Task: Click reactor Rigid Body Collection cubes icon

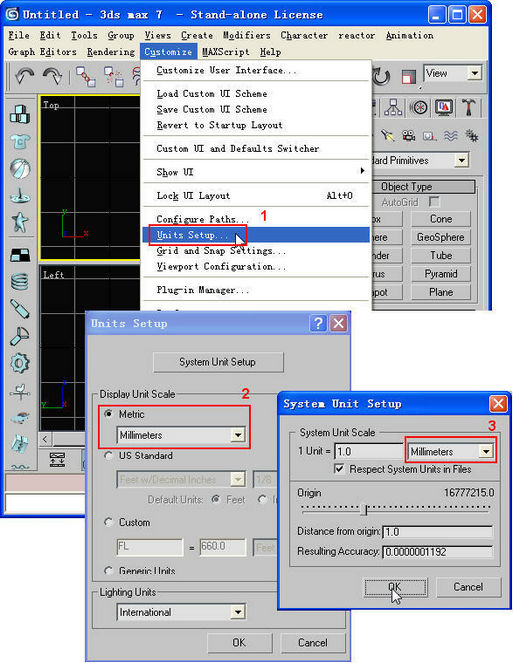Action: click(x=20, y=114)
